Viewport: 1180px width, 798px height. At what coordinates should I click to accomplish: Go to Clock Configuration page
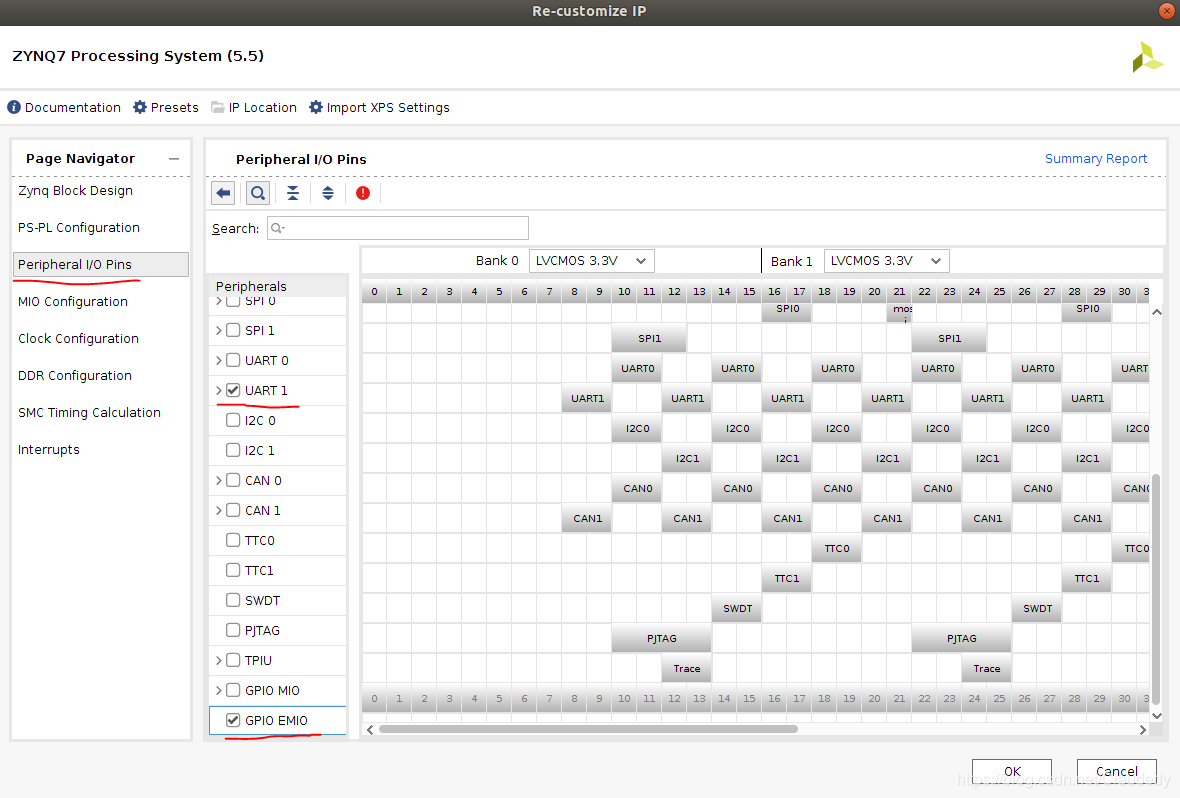pyautogui.click(x=78, y=338)
